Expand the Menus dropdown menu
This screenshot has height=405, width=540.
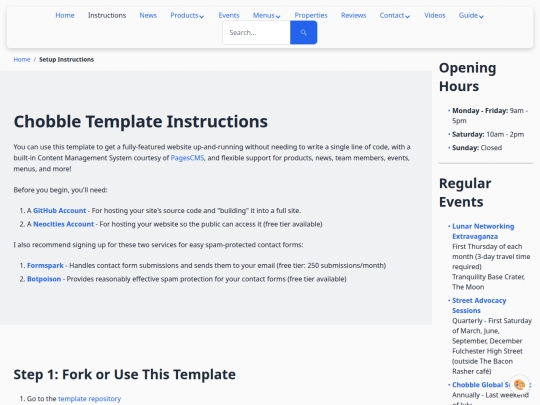[x=267, y=15]
